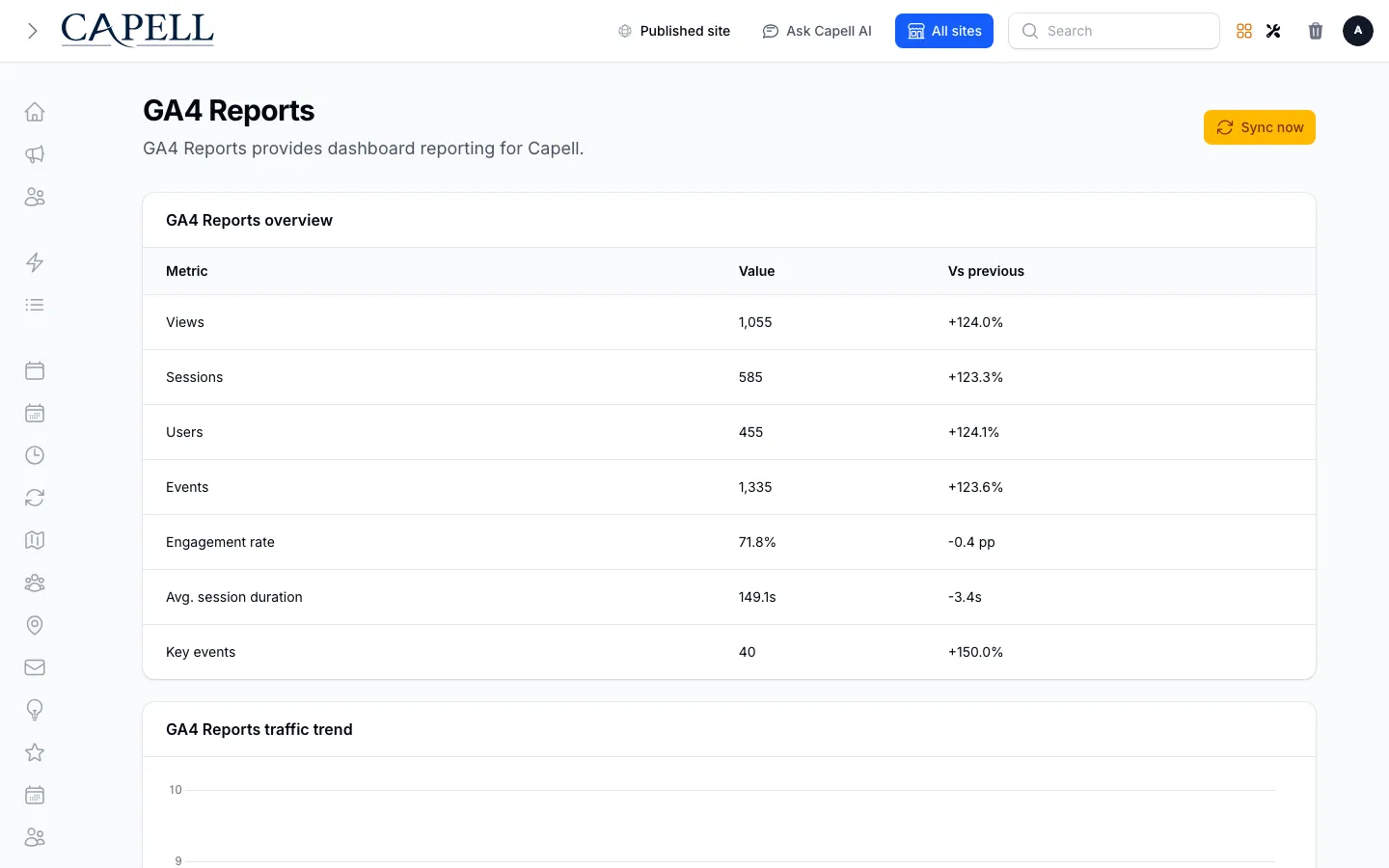The image size is (1389, 868).
Task: Click the All sites button
Action: pos(944,31)
